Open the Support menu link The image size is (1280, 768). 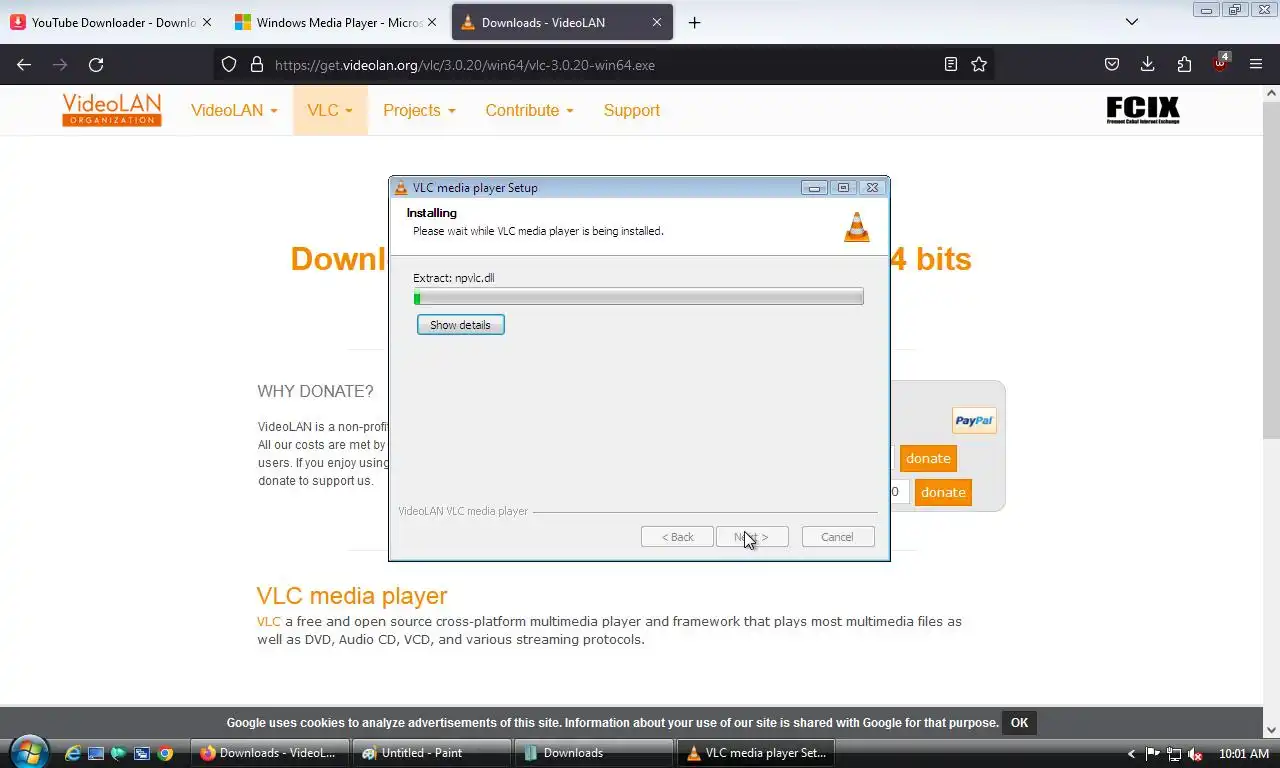[631, 110]
